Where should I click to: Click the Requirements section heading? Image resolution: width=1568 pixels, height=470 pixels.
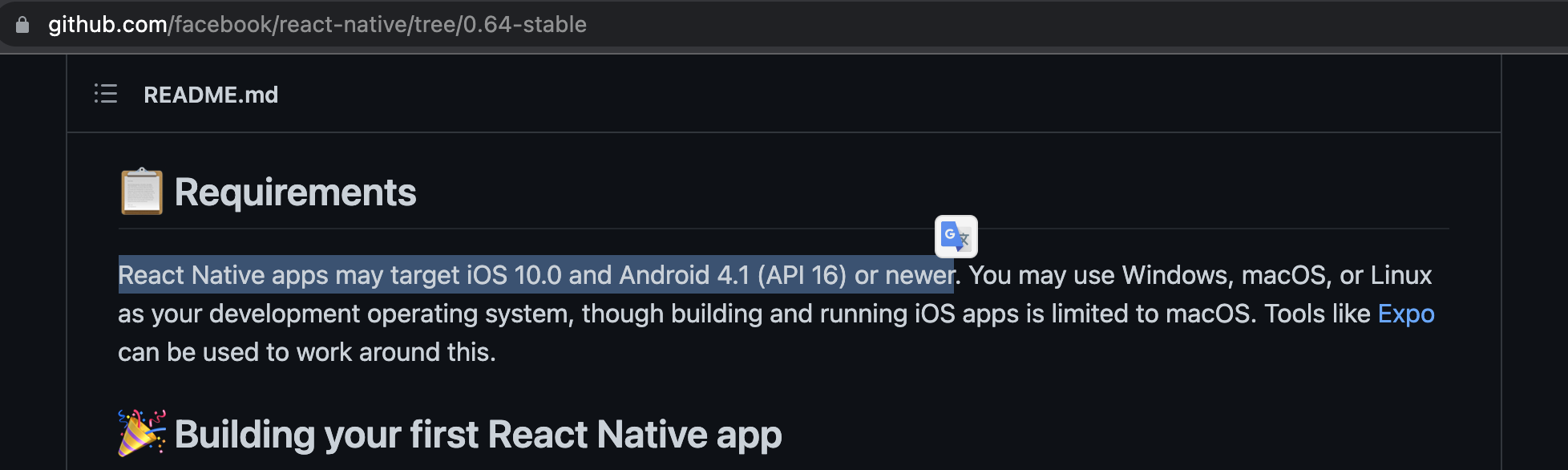[x=296, y=192]
